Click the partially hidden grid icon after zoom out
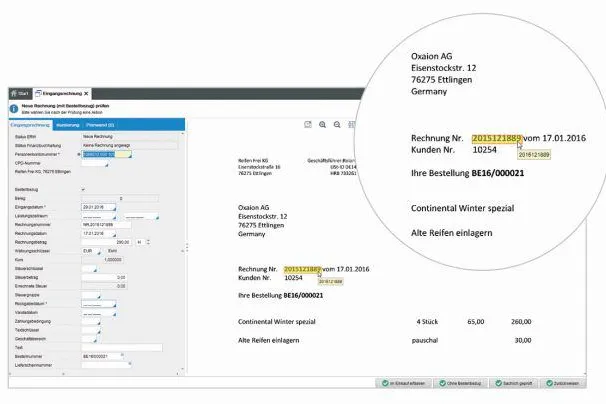The width and height of the screenshot is (606, 404). [351, 124]
